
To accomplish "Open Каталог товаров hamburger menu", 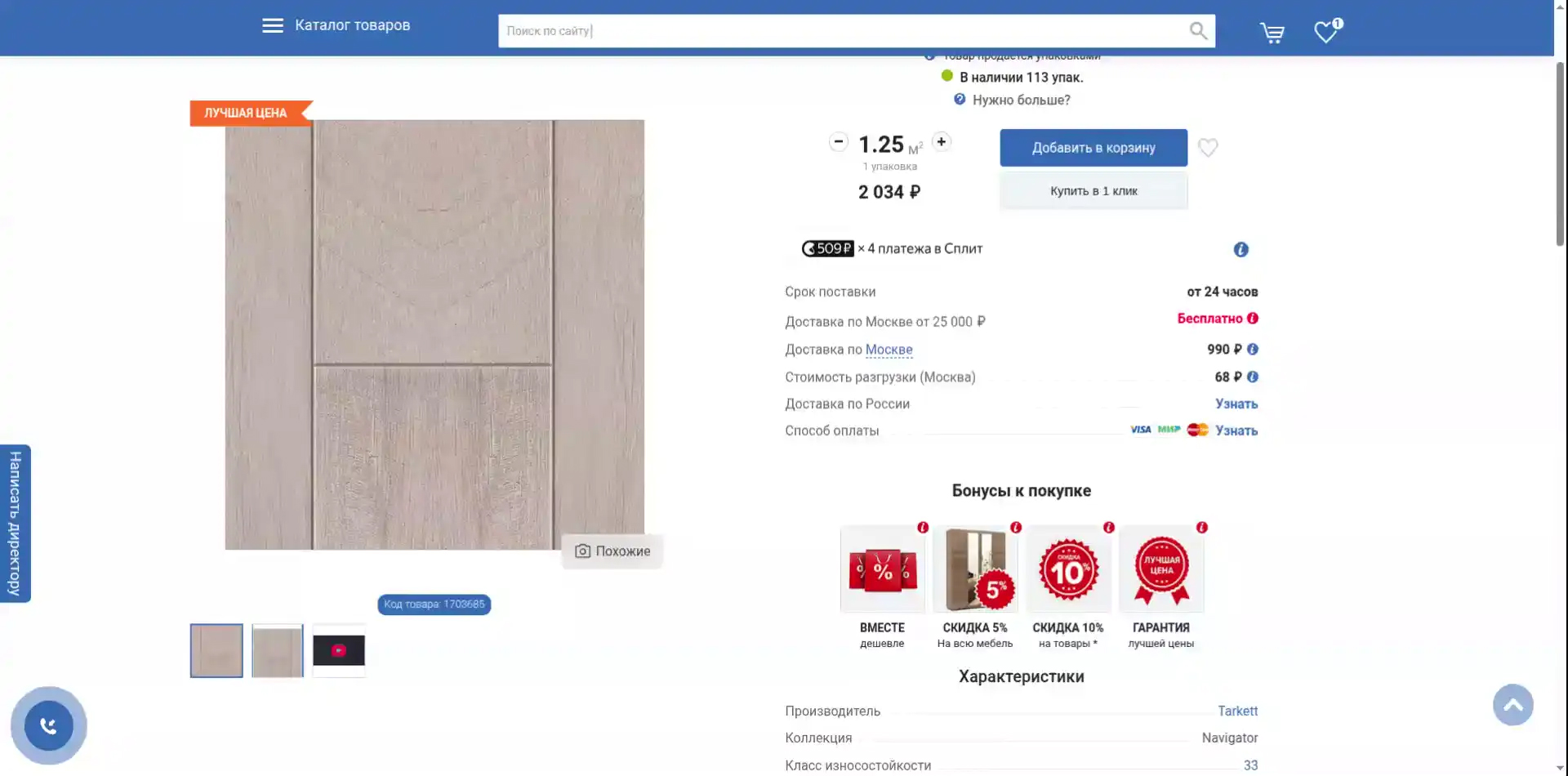I will 273,26.
